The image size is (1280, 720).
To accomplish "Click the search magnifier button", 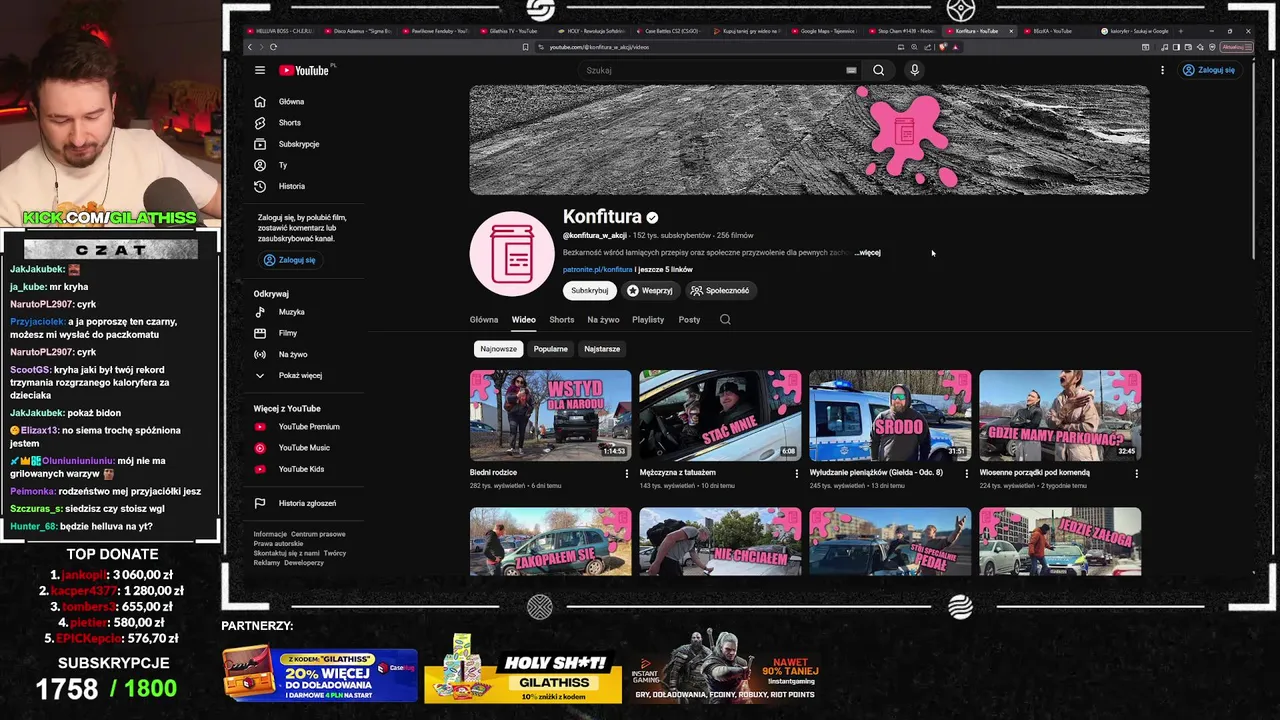I will click(878, 70).
